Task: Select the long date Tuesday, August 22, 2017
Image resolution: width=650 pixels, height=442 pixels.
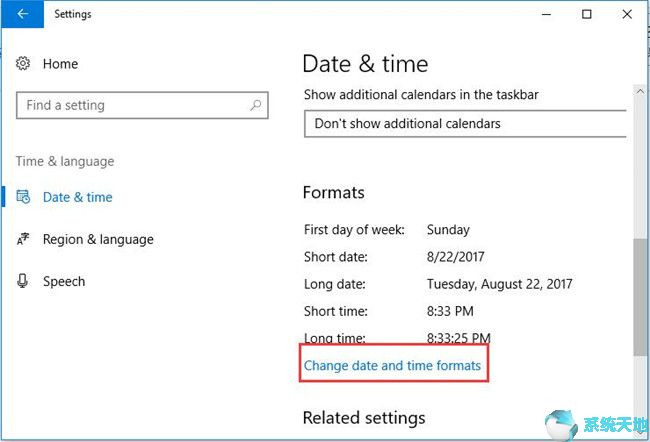Action: coord(500,284)
